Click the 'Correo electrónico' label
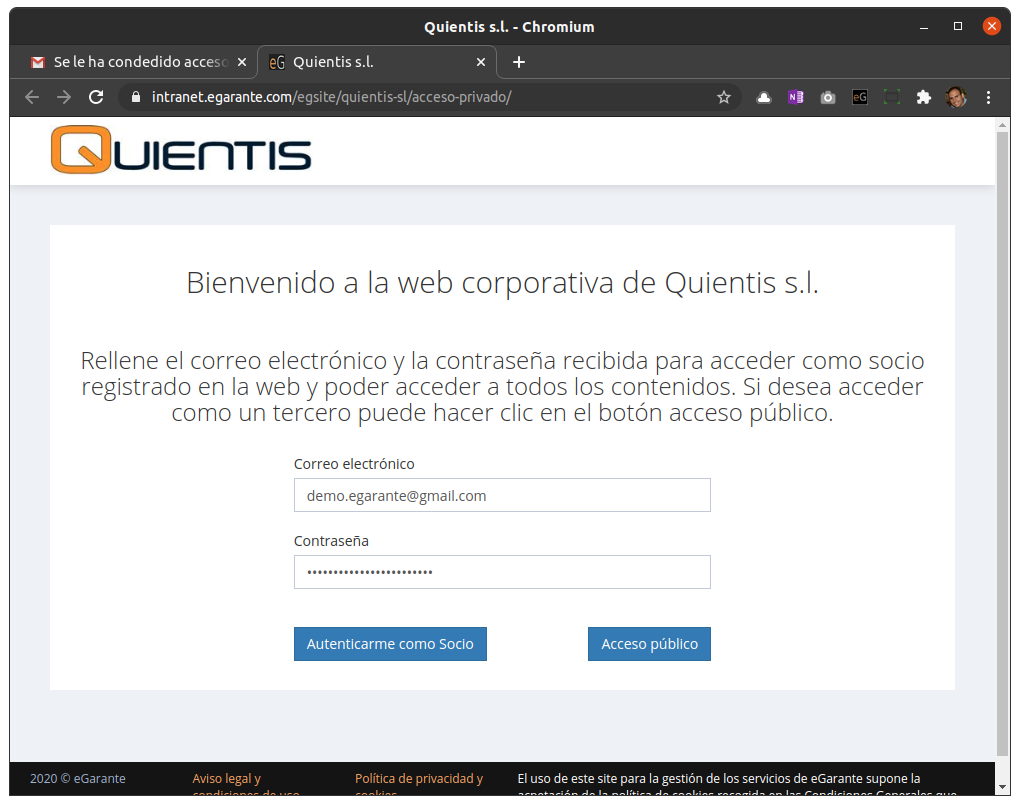Screen dimensions: 1020x805 354,464
